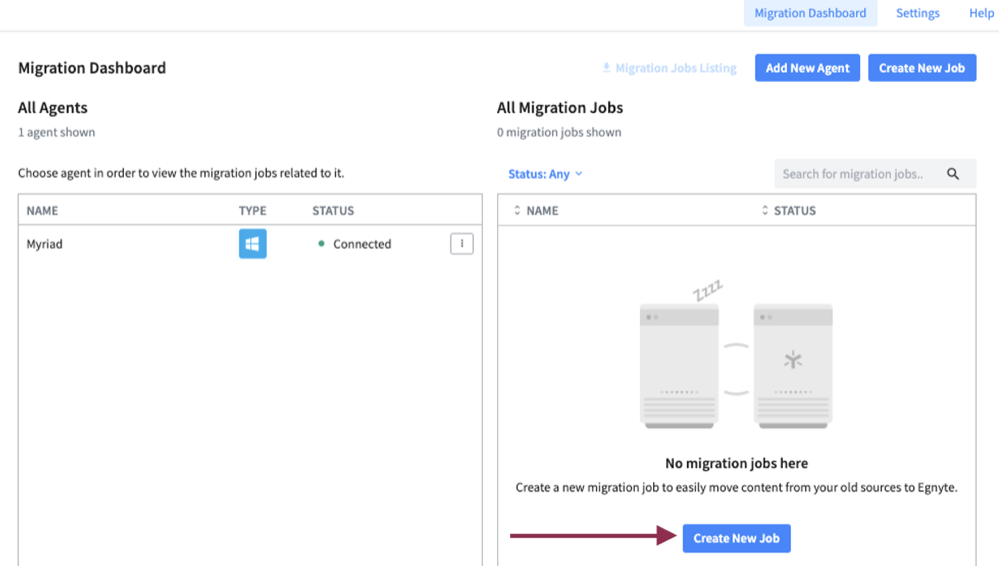999x566 pixels.
Task: Click the Migration Jobs Listing download link
Action: click(669, 68)
